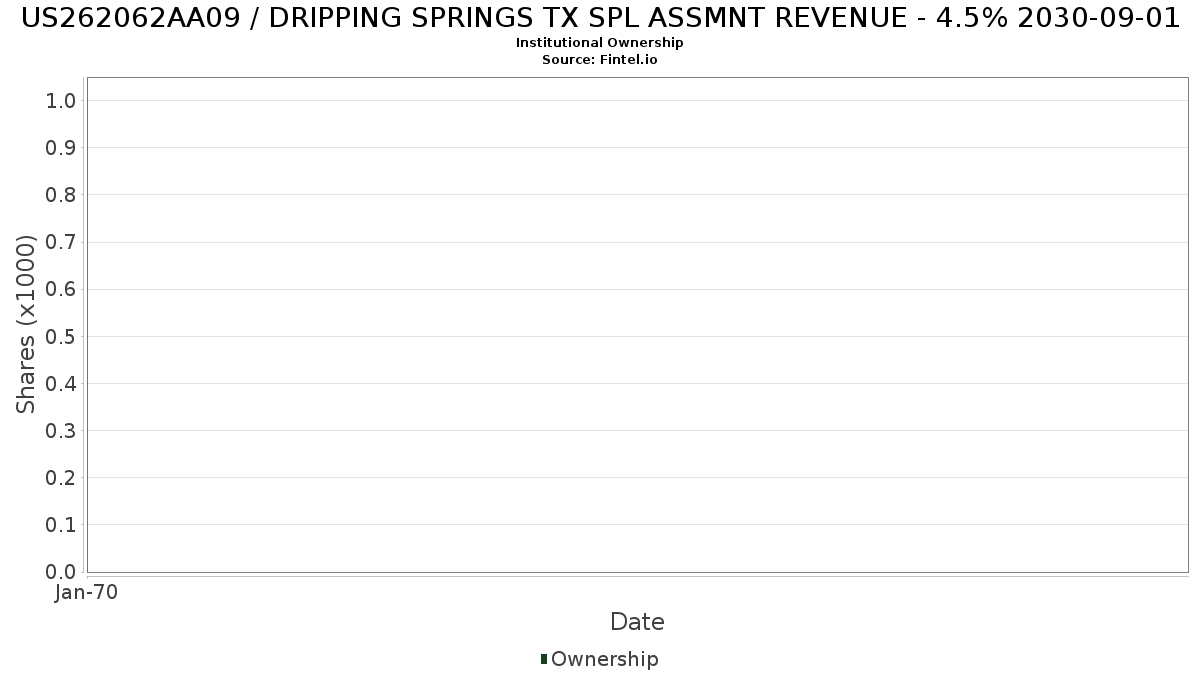The height and width of the screenshot is (675, 1200).
Task: Select the 0.2 y-axis tick label
Action: click(60, 478)
